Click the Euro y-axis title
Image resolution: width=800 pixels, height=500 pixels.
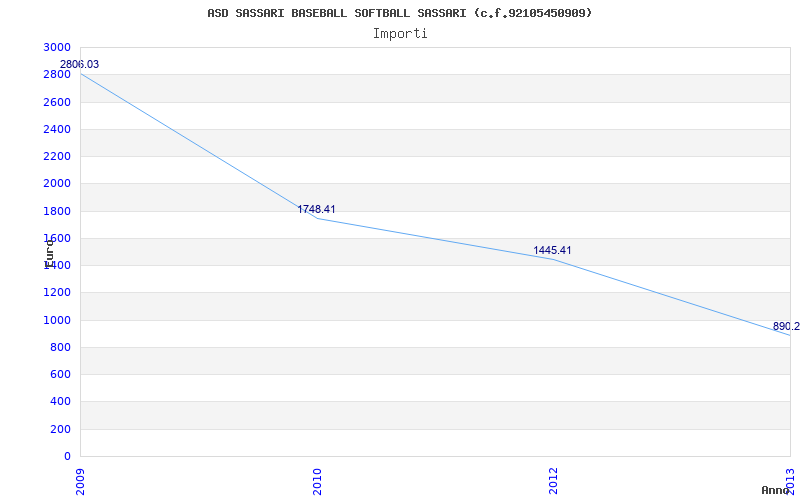(49, 254)
